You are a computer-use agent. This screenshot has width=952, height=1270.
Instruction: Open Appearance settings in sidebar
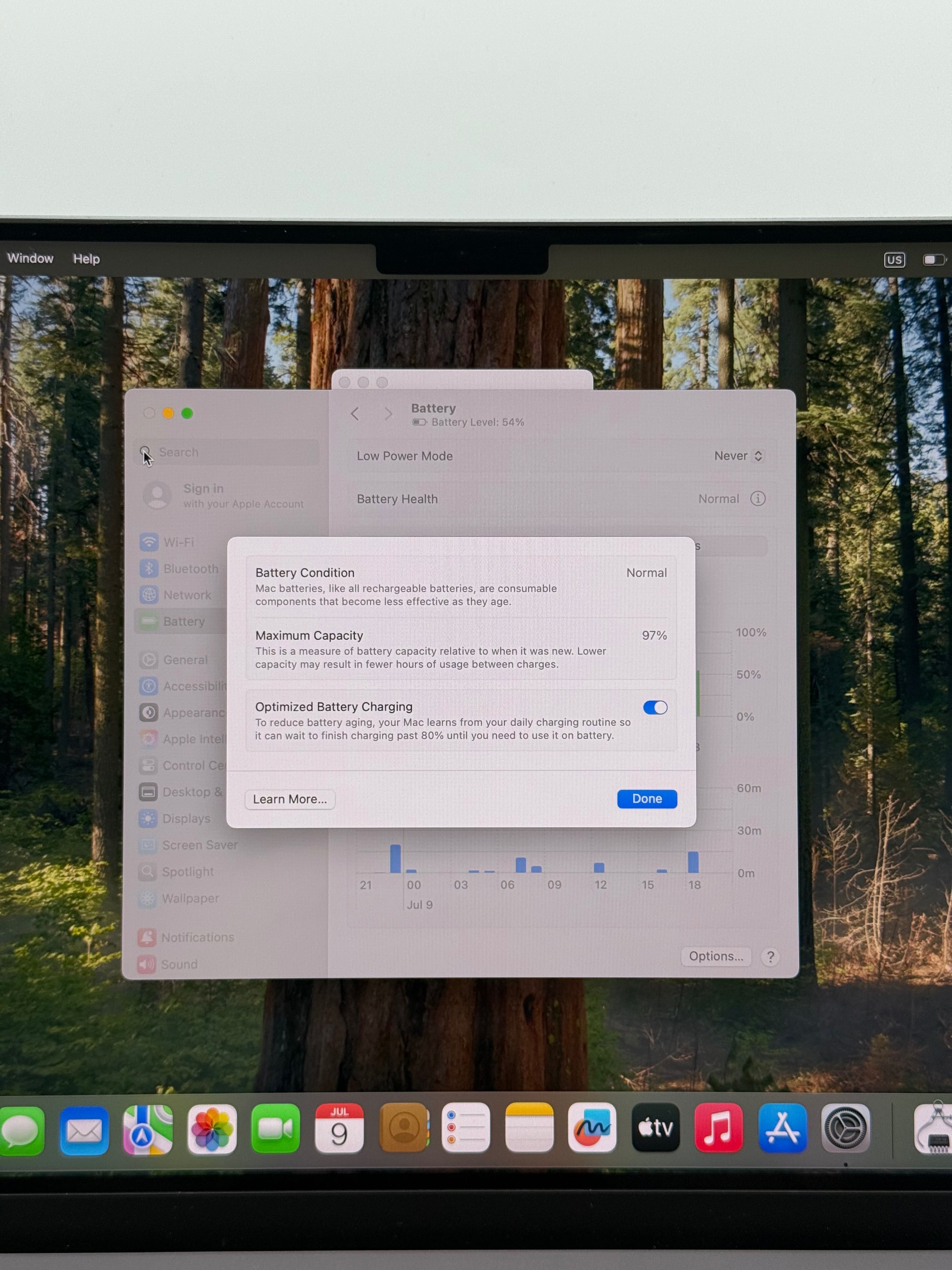tap(182, 712)
